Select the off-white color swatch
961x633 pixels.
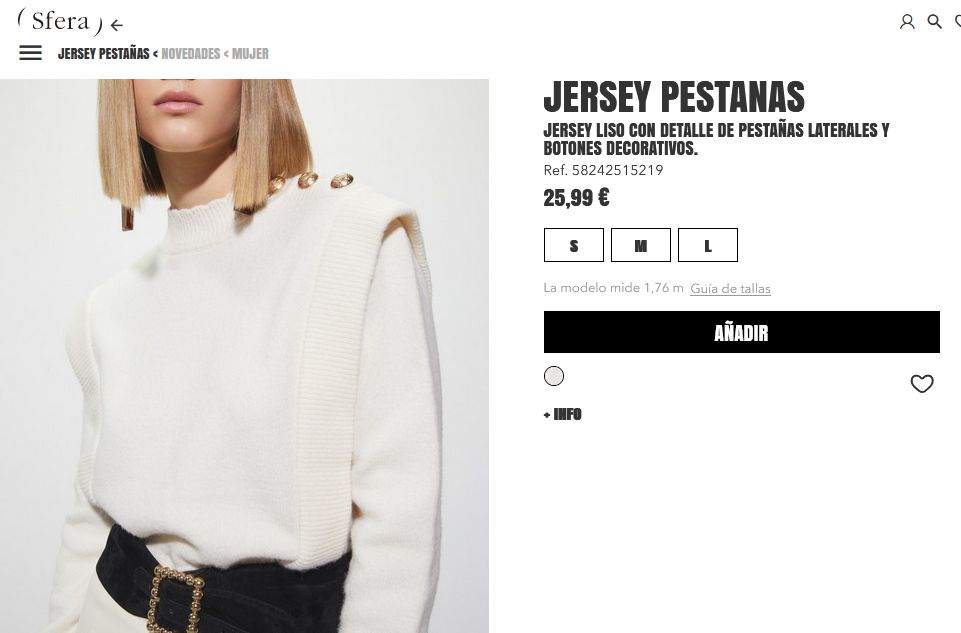tap(554, 376)
